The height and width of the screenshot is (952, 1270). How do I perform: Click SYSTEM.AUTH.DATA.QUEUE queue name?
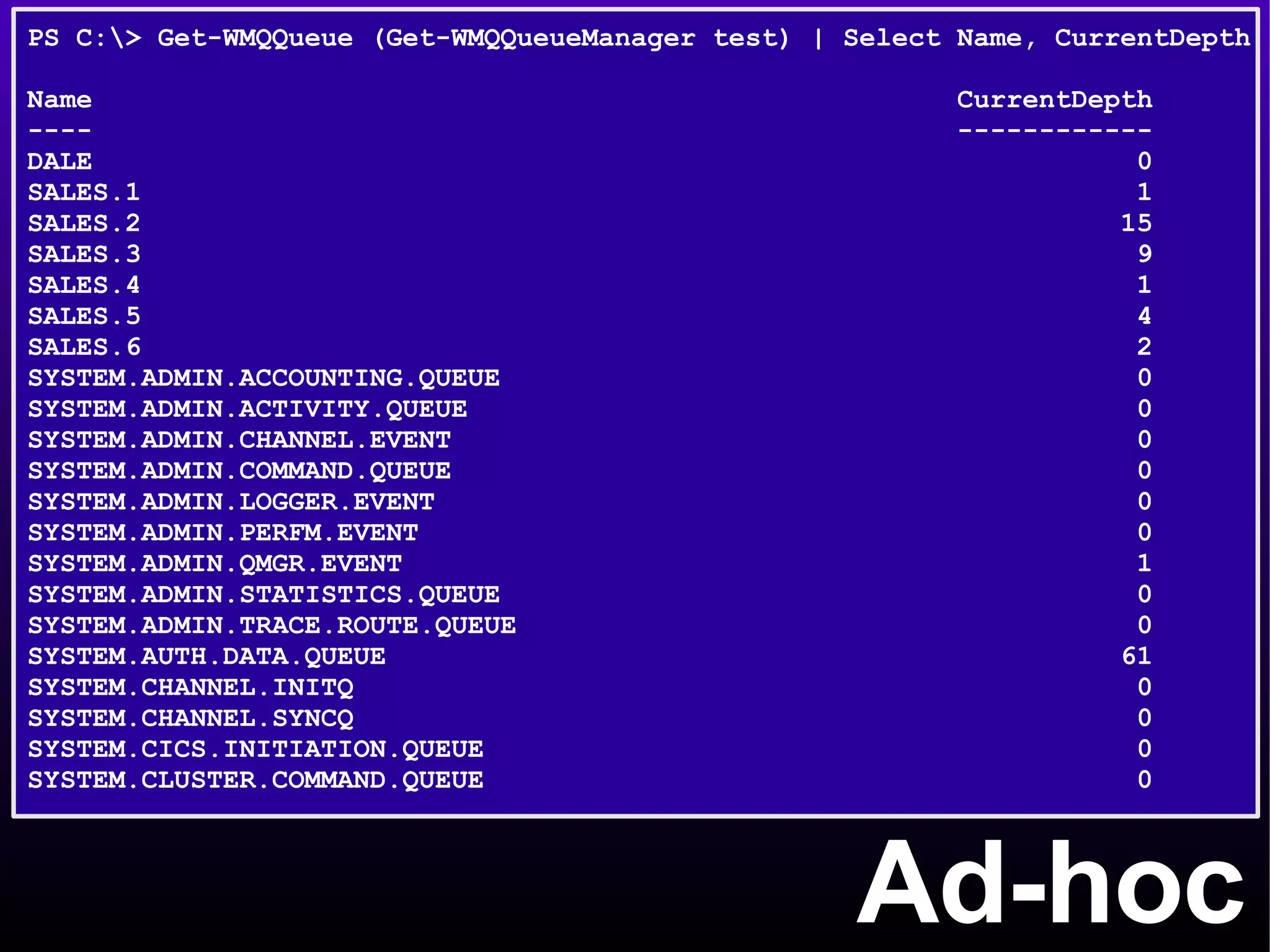pyautogui.click(x=206, y=657)
